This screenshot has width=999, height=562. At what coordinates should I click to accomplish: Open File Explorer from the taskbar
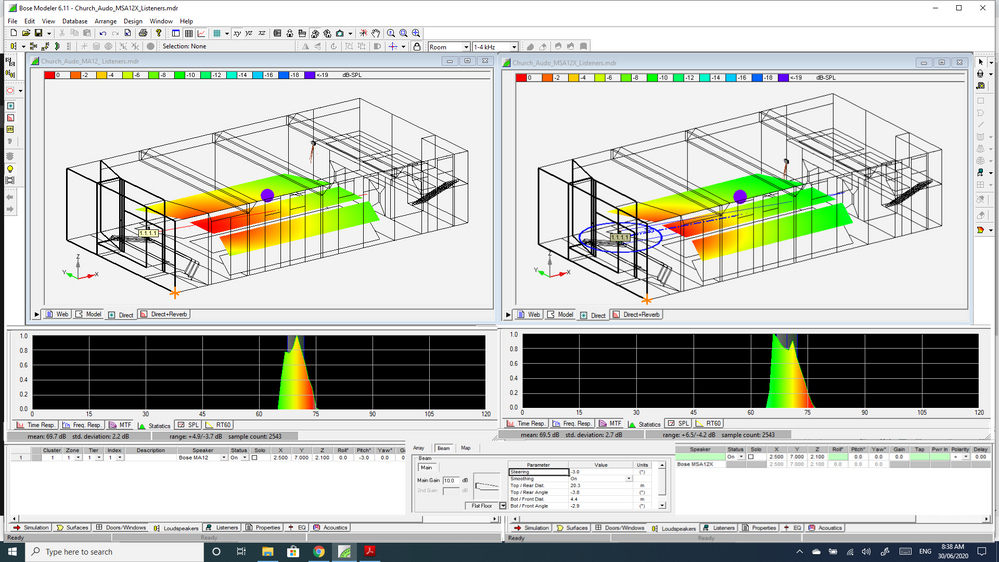click(x=267, y=551)
